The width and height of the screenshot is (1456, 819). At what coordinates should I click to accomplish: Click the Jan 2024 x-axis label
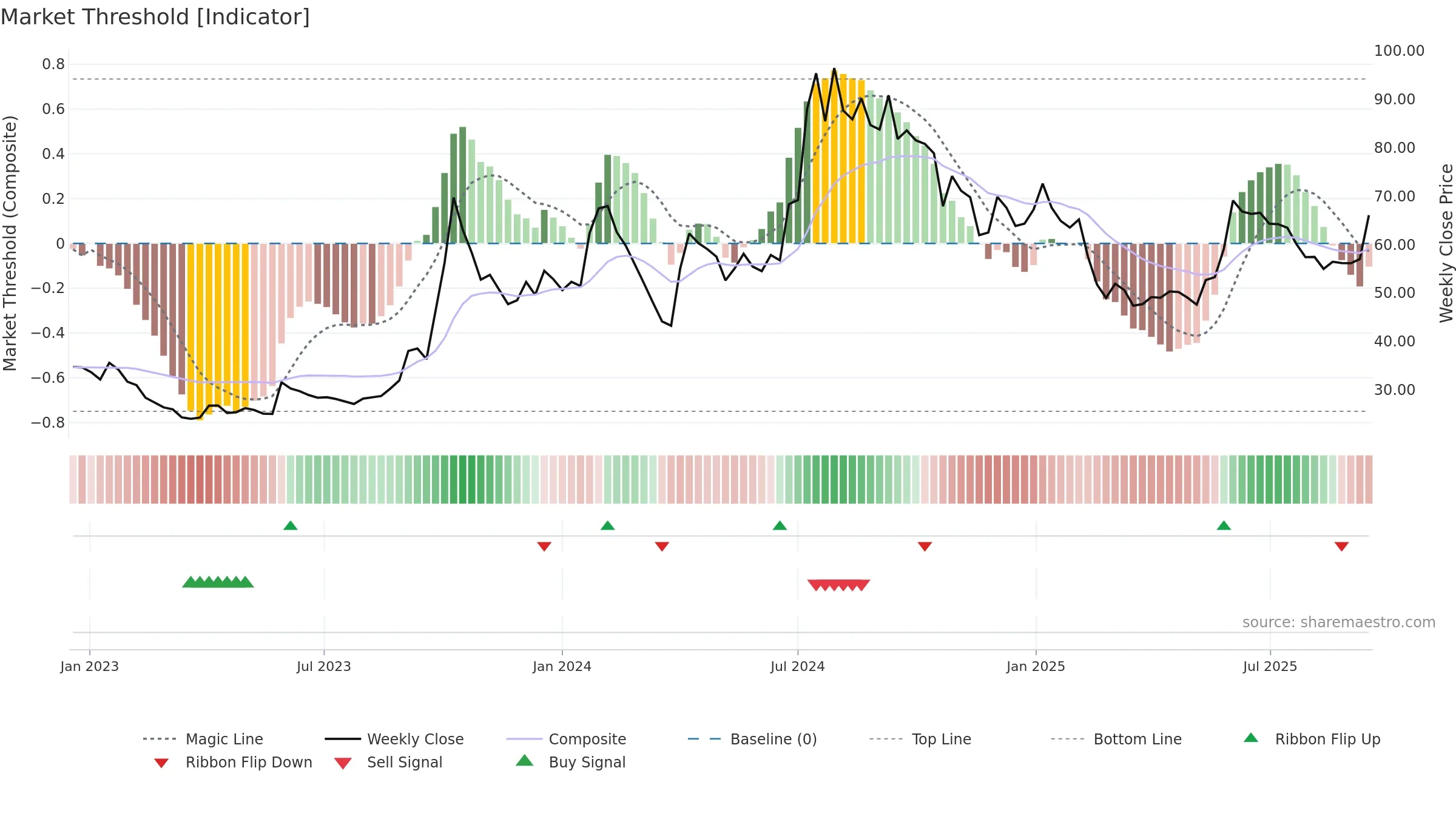coord(562,667)
